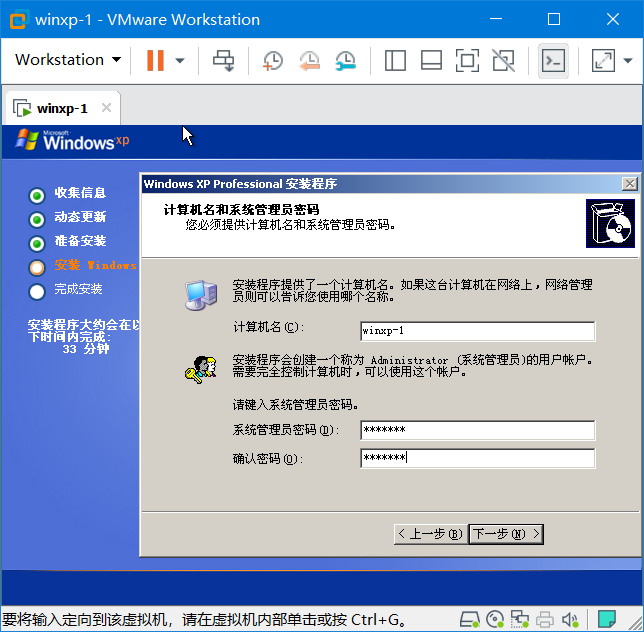Click the Windows XP logo banner
Screen dimensions: 644x632
tap(72, 140)
